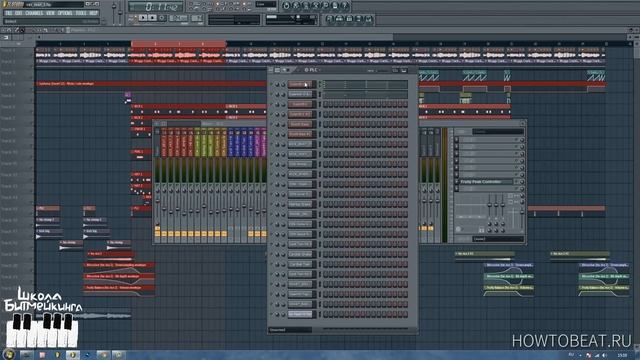Screen dimensions: 640x360
Task: Toggle last step of the bottom channel
Action: tap(405, 314)
